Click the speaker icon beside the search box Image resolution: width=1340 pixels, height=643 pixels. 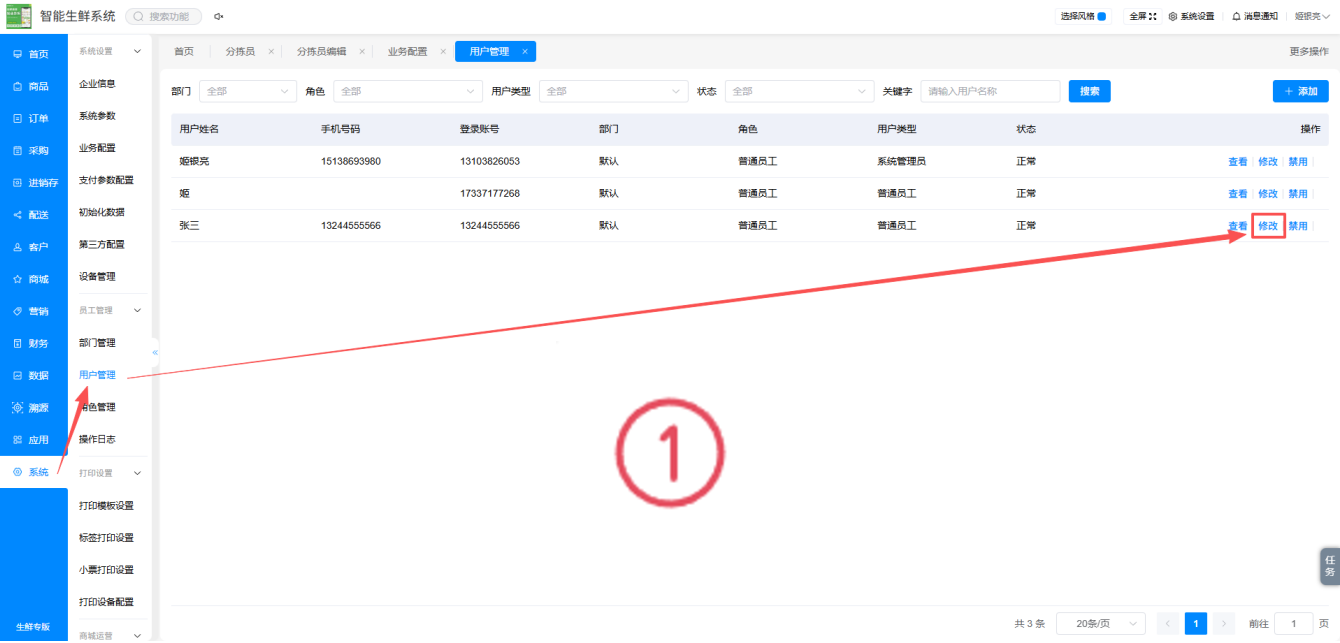click(219, 16)
